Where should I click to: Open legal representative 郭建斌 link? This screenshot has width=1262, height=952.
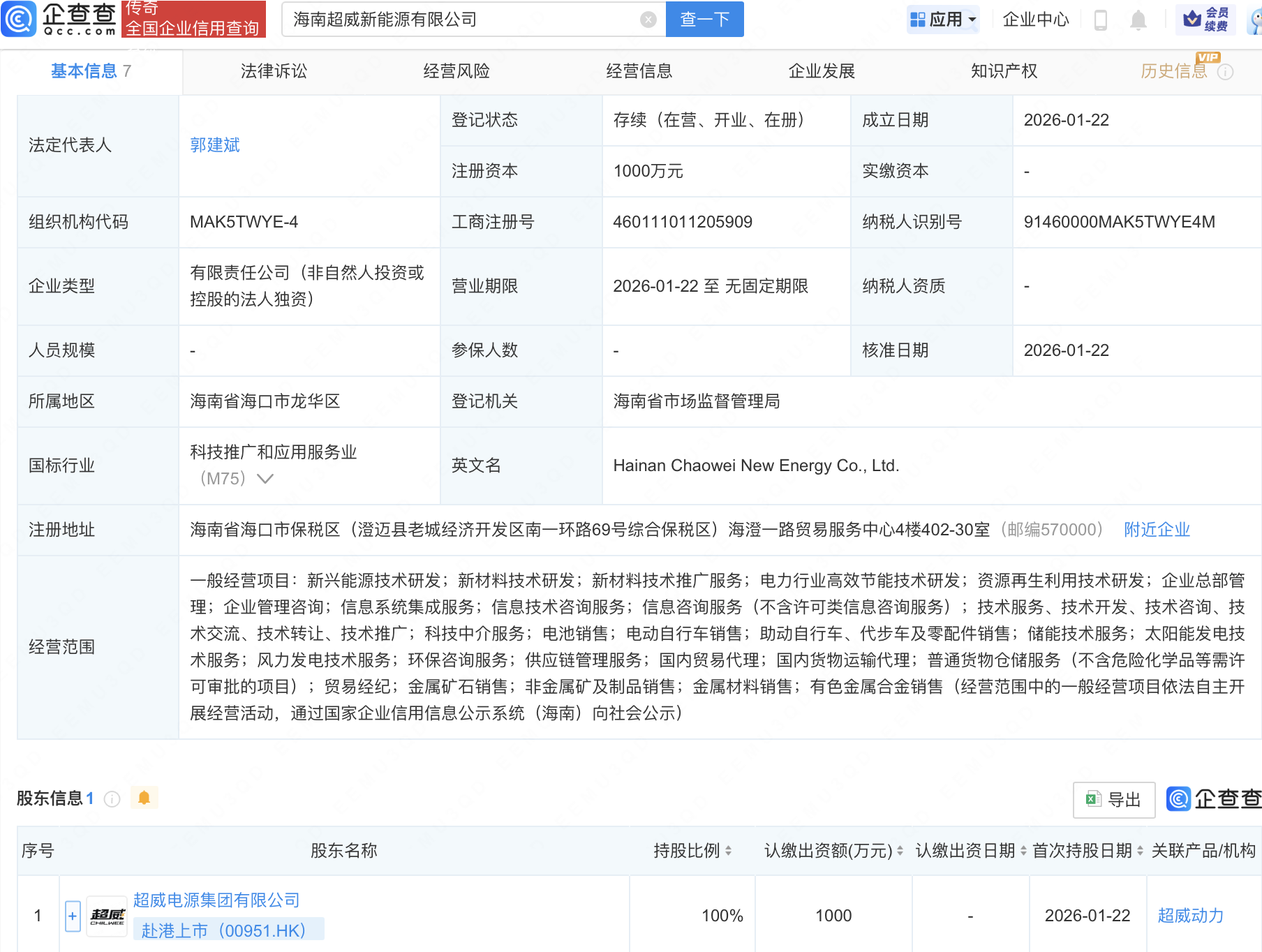215,145
